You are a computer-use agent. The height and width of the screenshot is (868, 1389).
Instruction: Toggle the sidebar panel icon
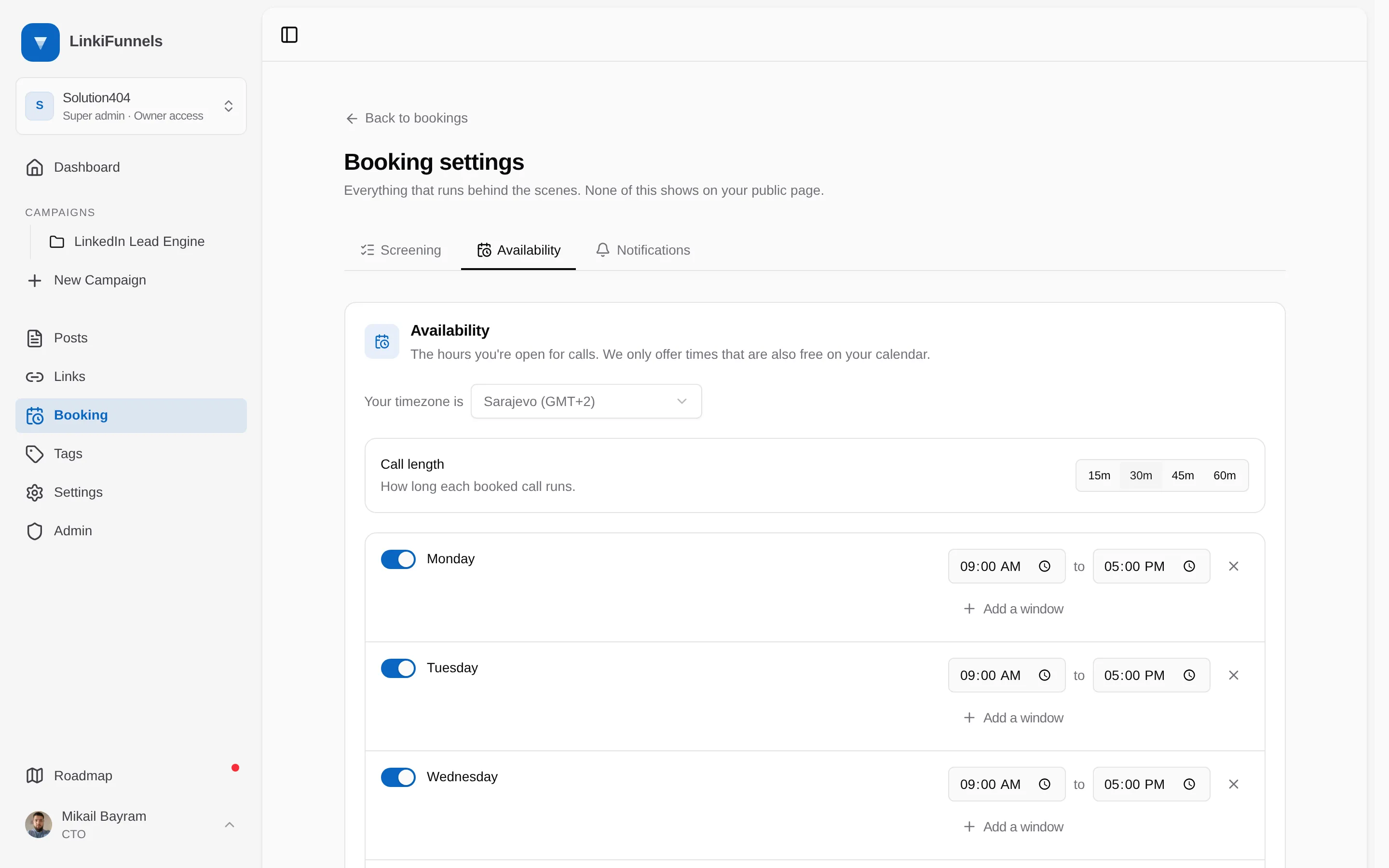[x=289, y=35]
